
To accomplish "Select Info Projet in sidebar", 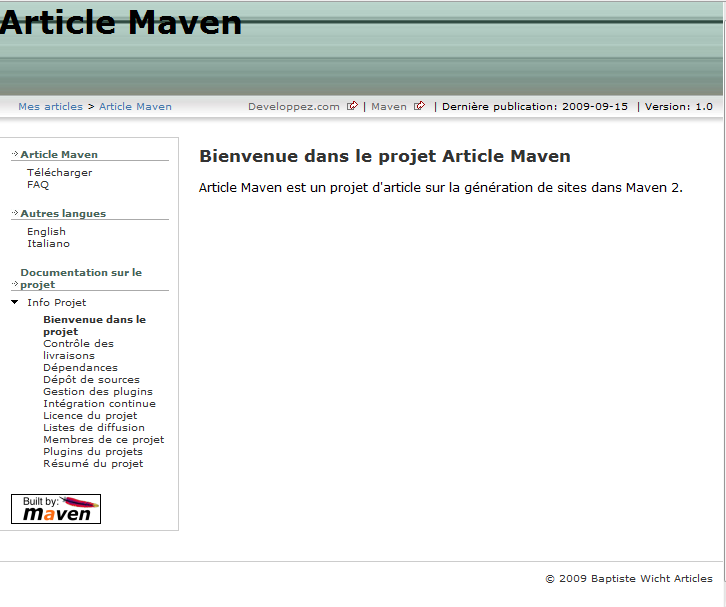I will coord(56,302).
